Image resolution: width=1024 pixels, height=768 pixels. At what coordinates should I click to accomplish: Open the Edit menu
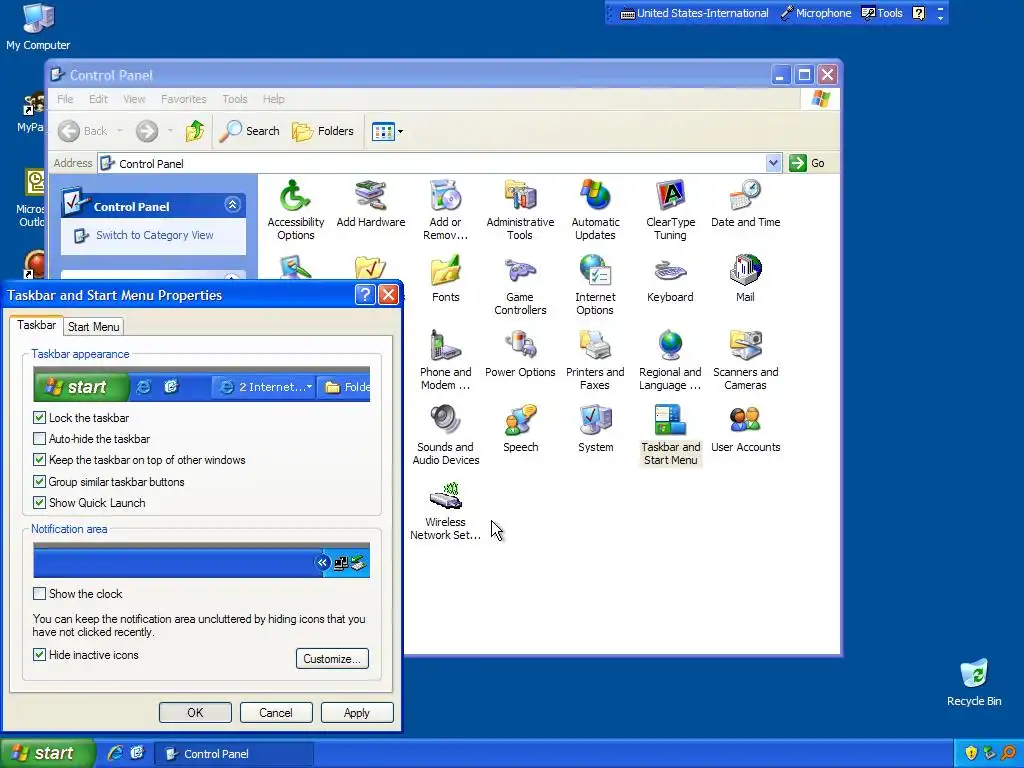(x=98, y=99)
